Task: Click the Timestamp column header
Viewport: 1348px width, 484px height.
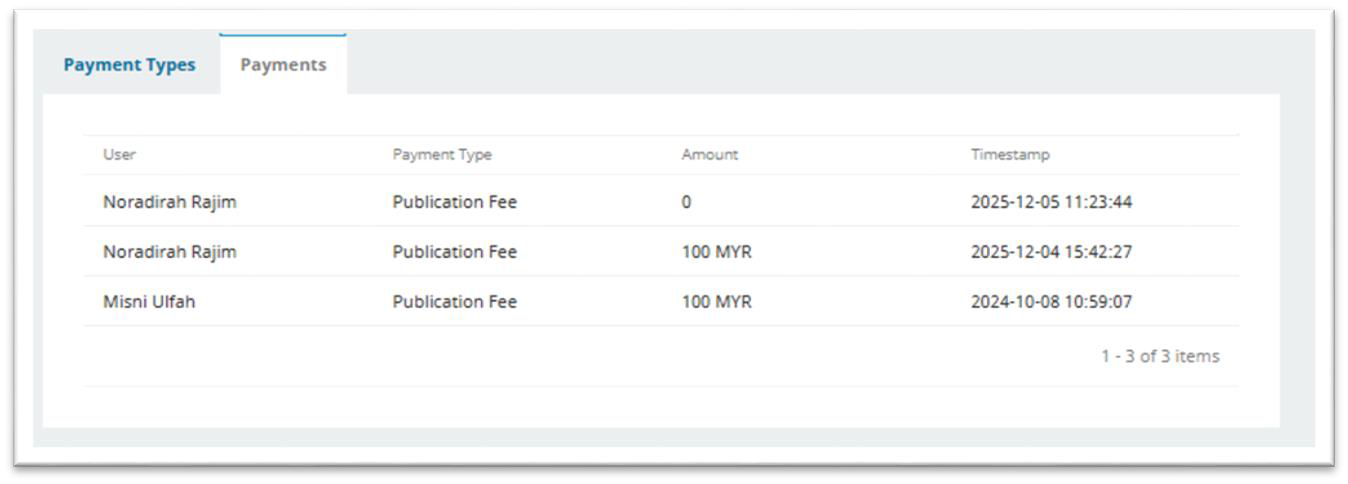Action: (1010, 155)
